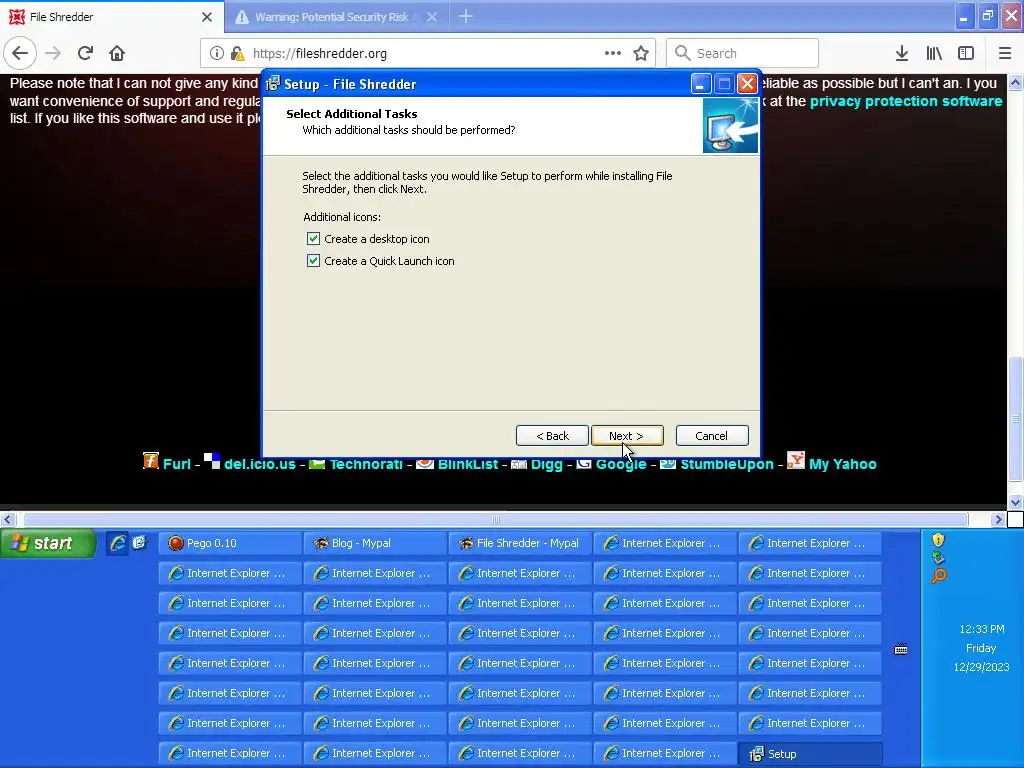Click horizontal scrollbar right arrow

pyautogui.click(x=997, y=520)
